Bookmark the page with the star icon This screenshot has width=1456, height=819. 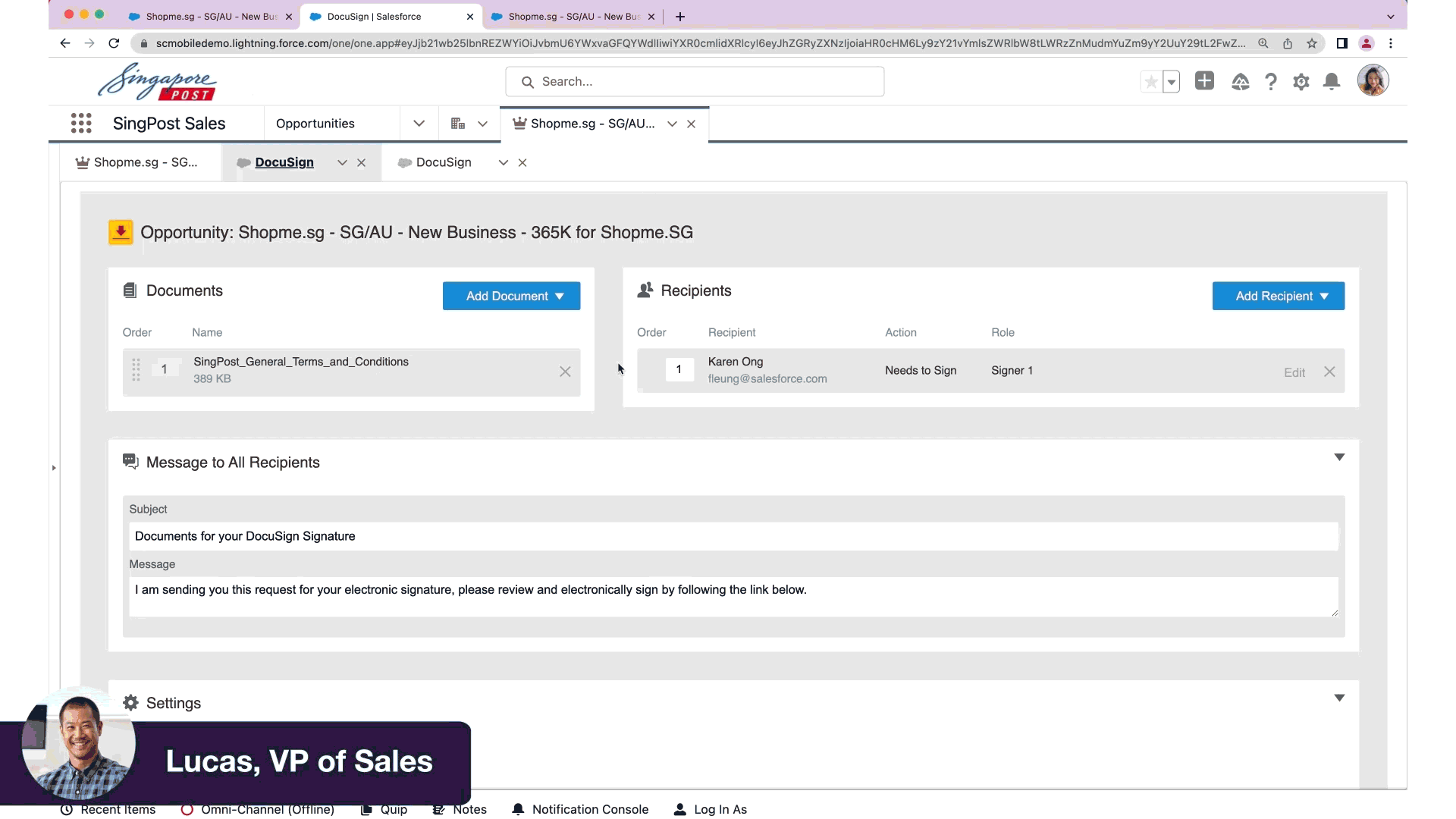[1312, 43]
